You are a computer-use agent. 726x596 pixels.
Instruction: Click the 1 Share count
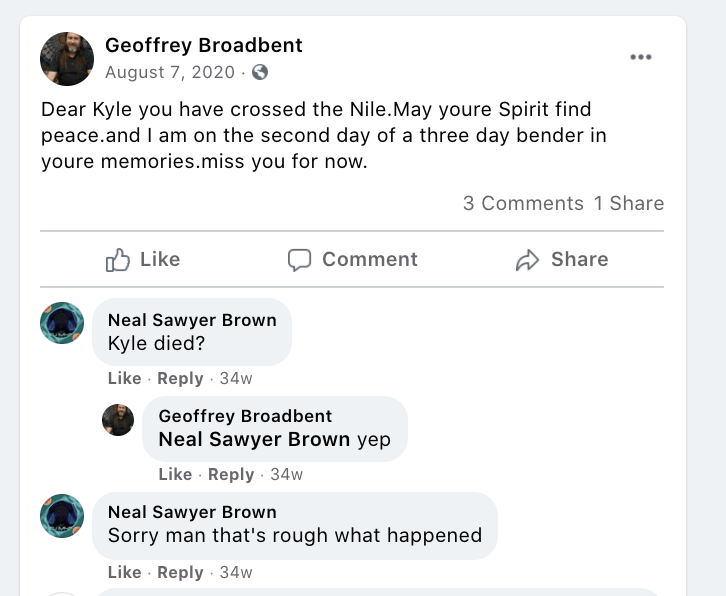pos(629,203)
